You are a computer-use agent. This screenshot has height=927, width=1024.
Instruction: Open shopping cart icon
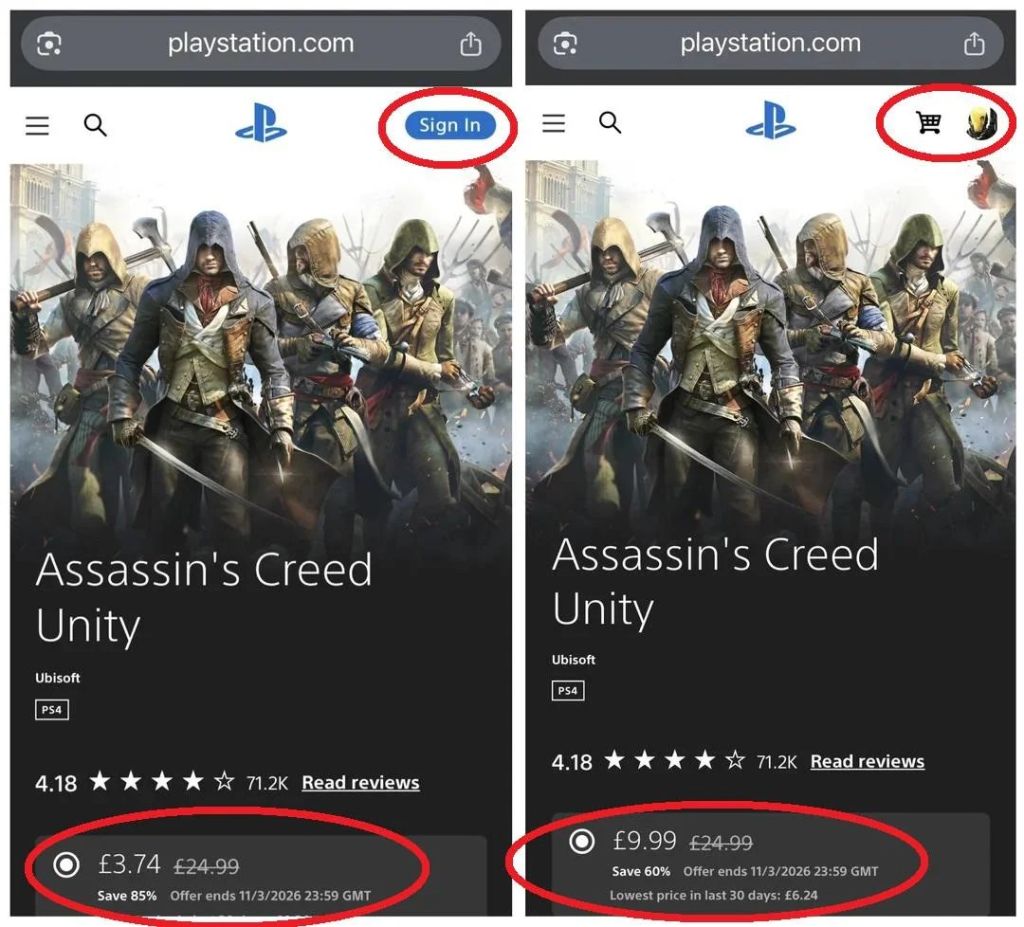coord(929,122)
